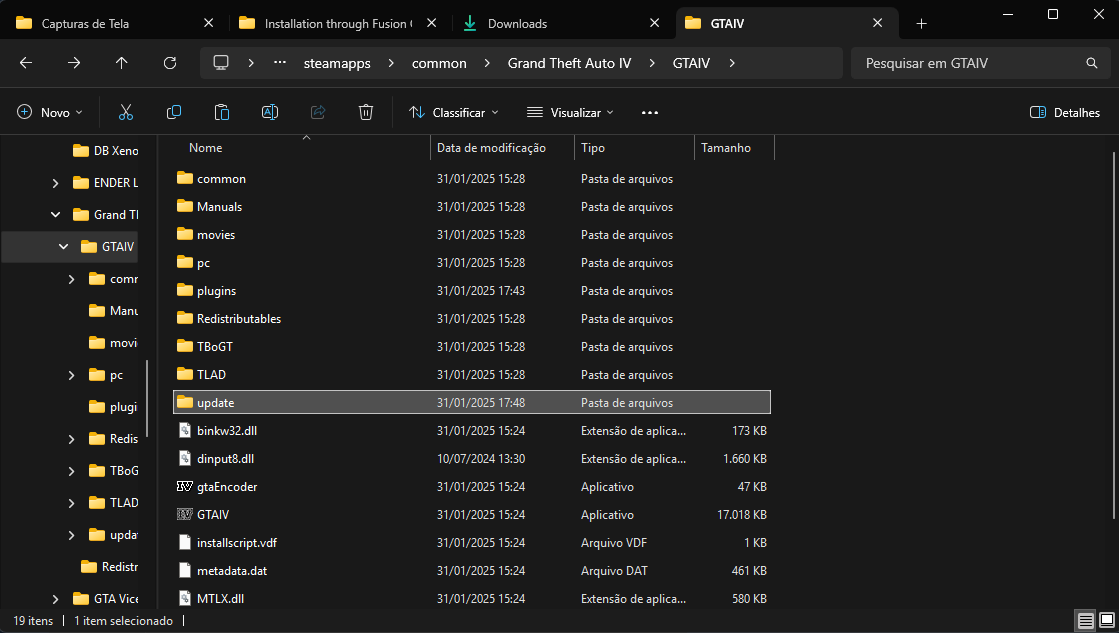
Task: Sort by Data de modificação column
Action: 491,148
